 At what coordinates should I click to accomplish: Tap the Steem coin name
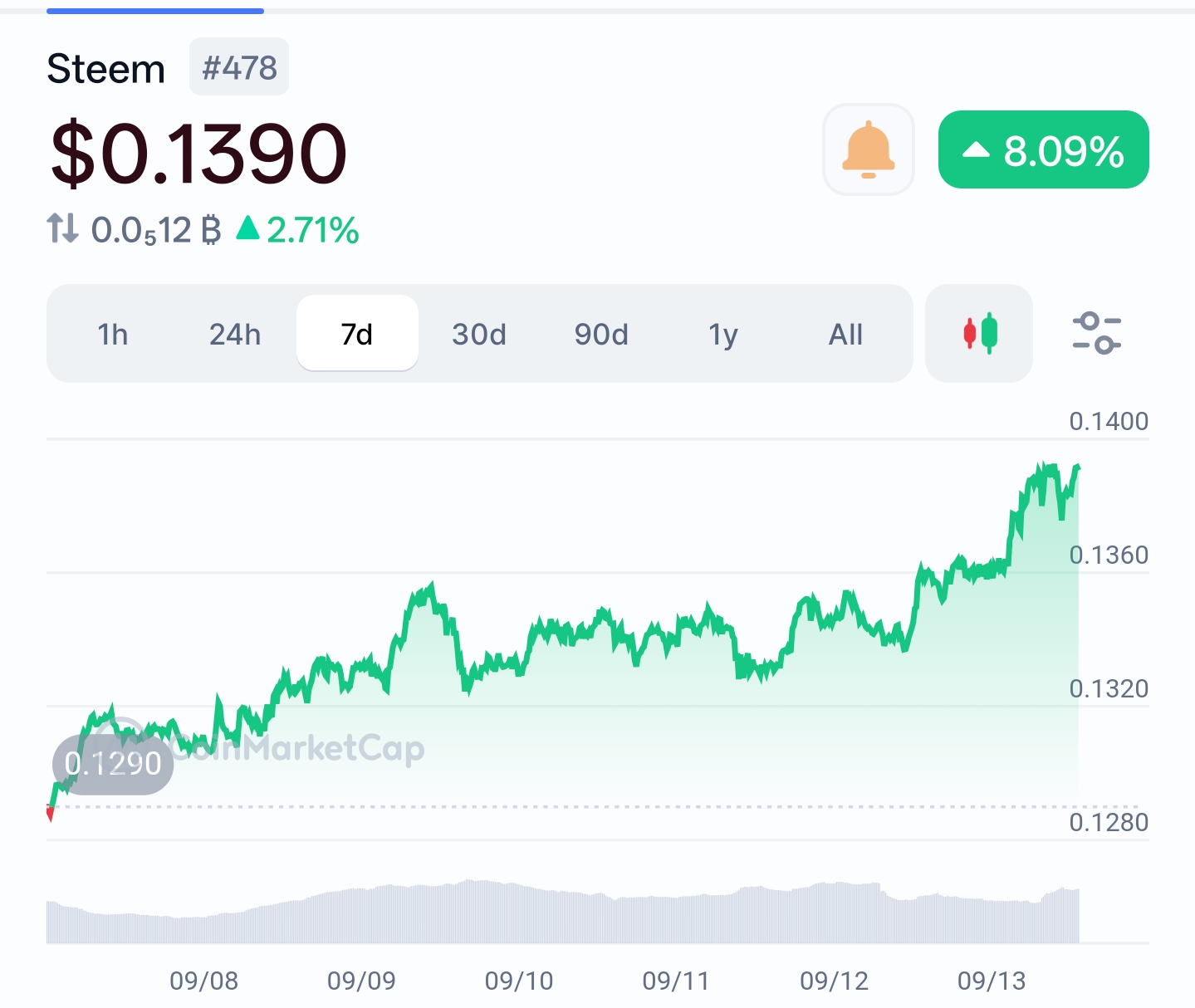(106, 69)
